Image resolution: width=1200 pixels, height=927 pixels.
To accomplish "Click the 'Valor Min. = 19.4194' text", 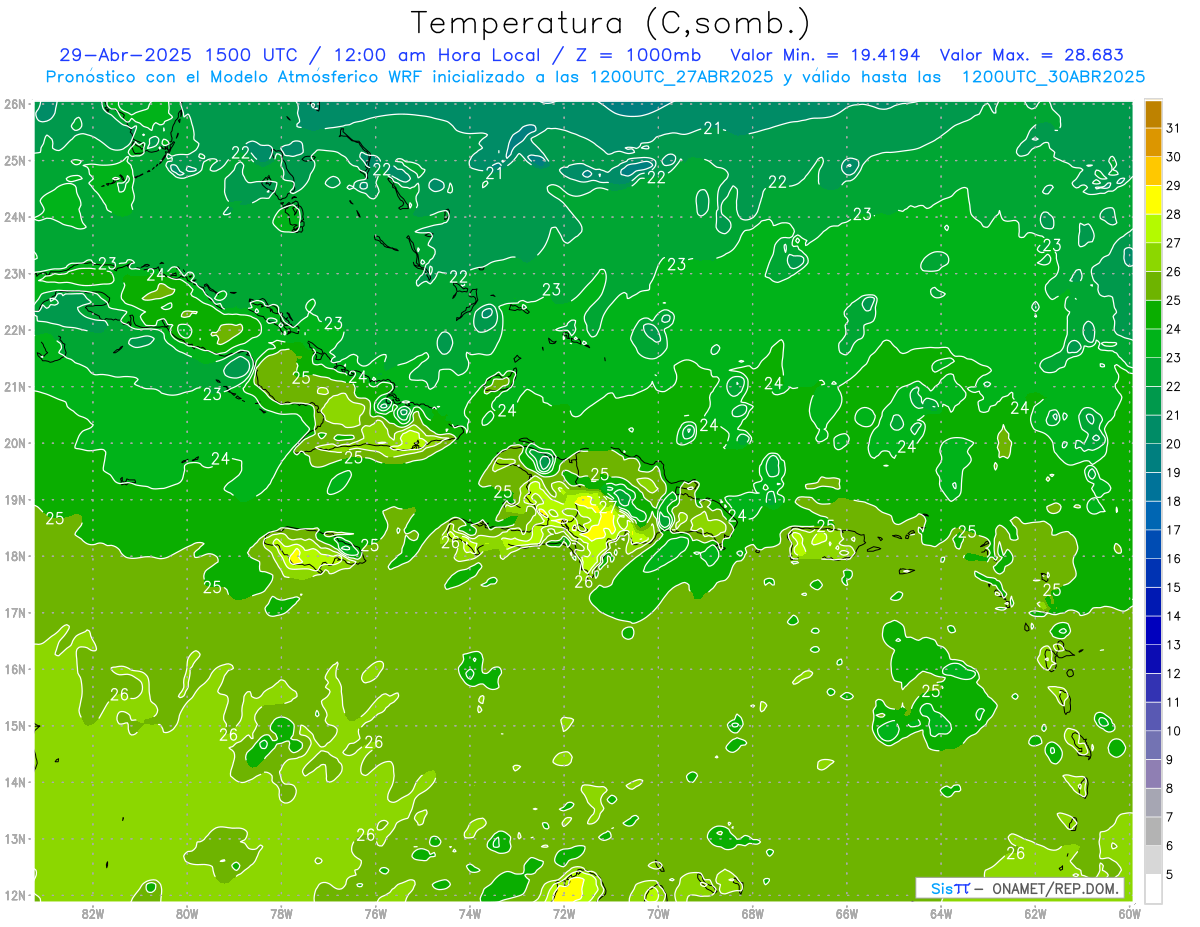I will (x=825, y=55).
